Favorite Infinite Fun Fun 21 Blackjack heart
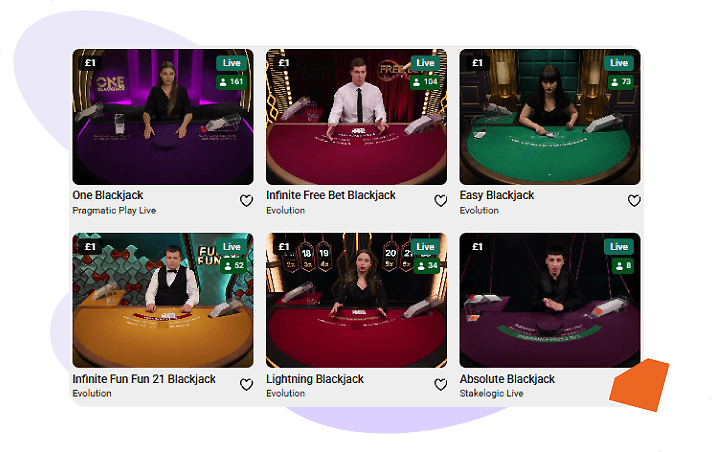The height and width of the screenshot is (452, 712). (247, 385)
